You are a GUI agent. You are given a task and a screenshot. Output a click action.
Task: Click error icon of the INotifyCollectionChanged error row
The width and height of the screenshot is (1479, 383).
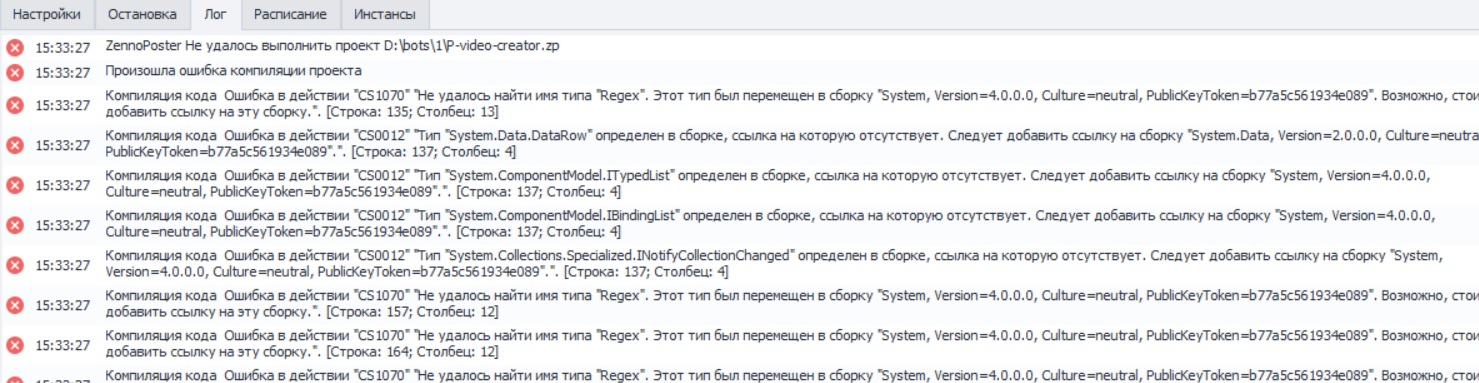pyautogui.click(x=15, y=265)
